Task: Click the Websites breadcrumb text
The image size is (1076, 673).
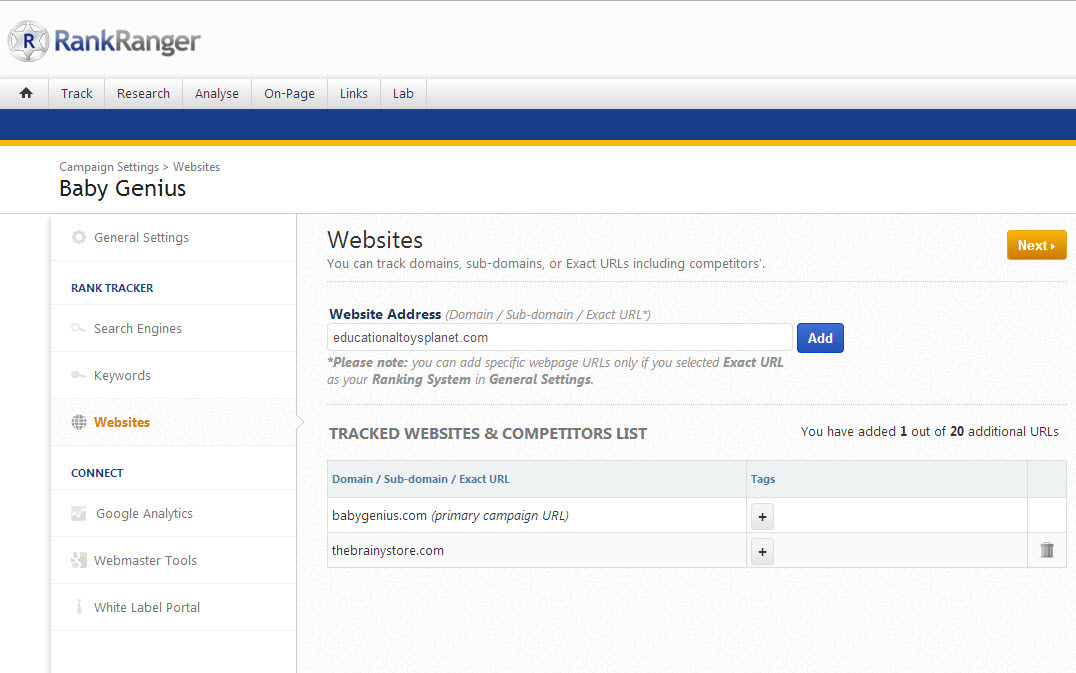Action: click(196, 167)
